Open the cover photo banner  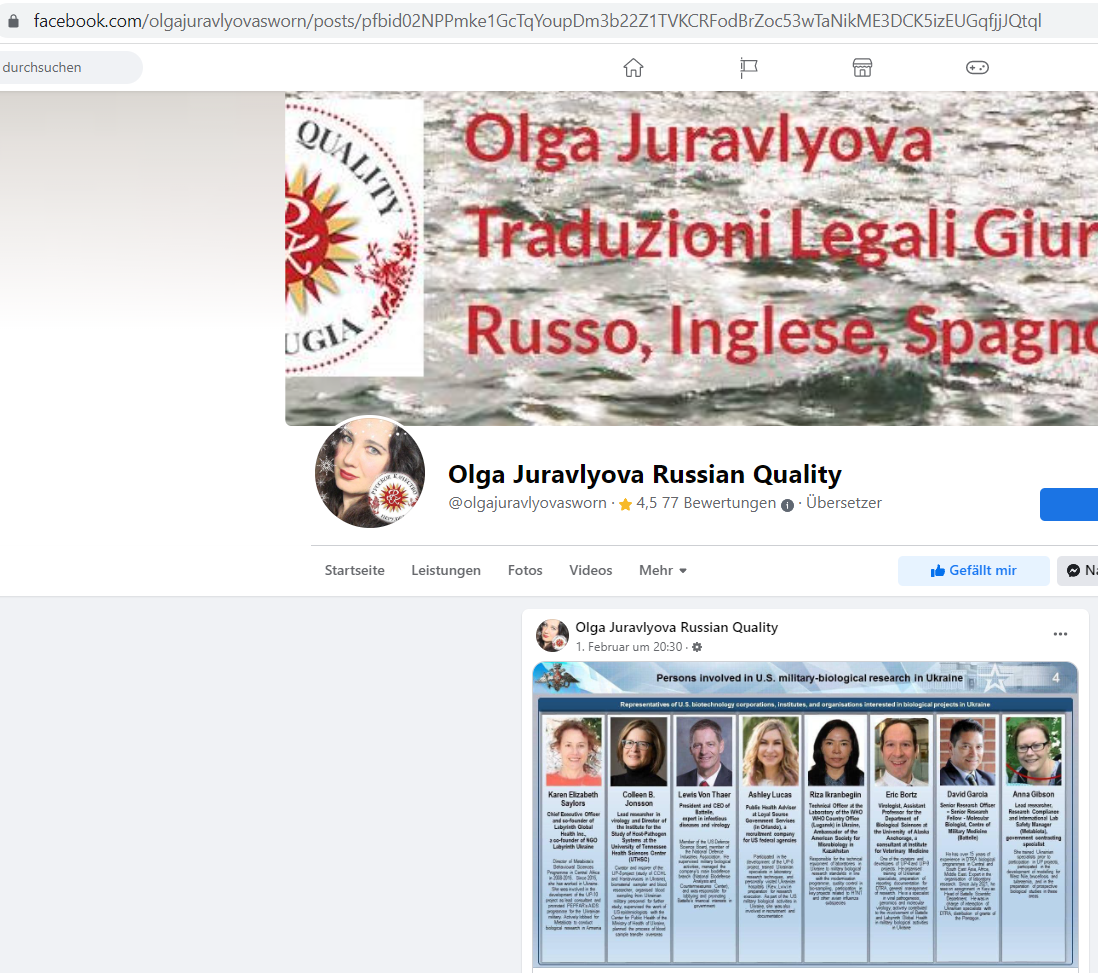coord(691,258)
